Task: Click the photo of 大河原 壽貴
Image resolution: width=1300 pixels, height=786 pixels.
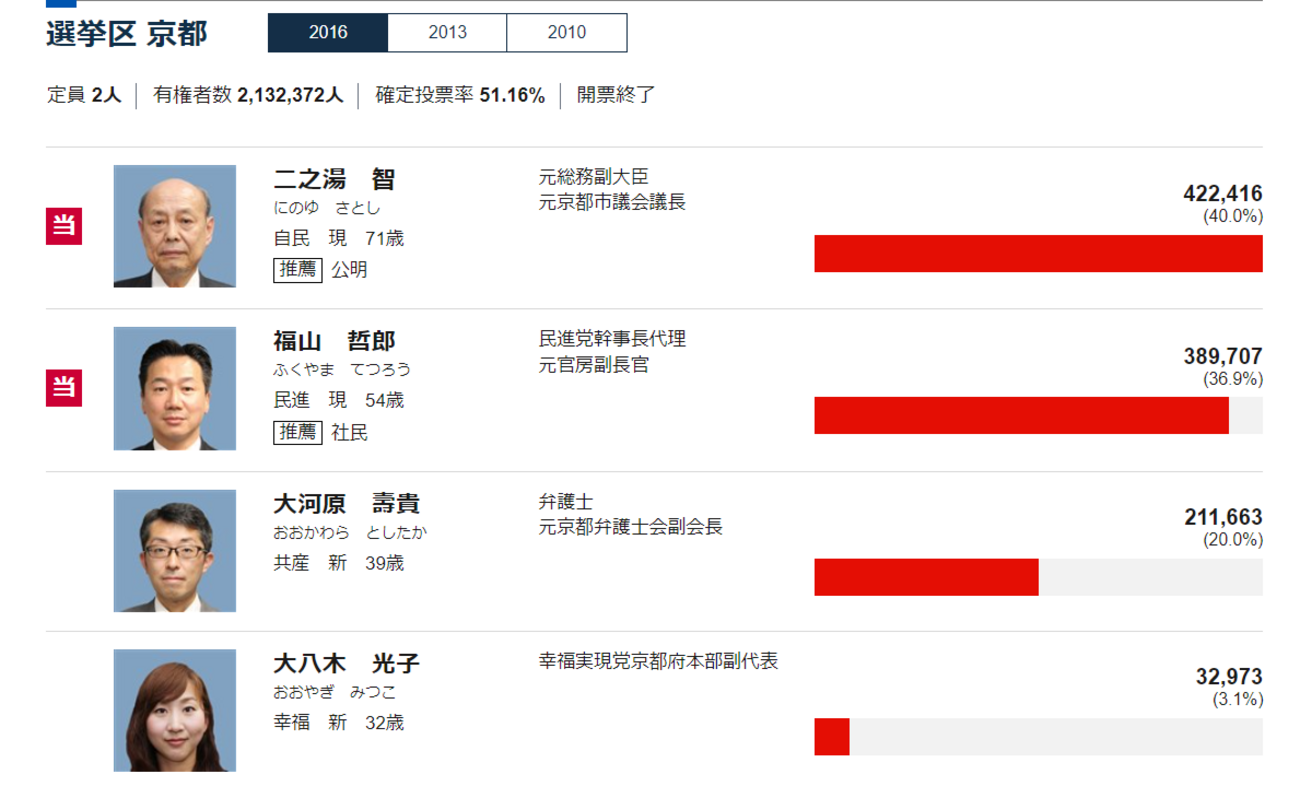Action: tap(175, 550)
